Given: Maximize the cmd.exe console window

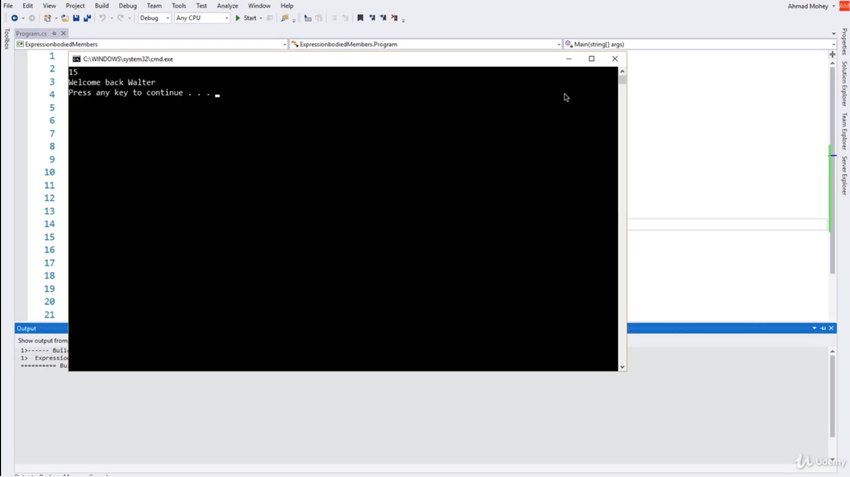Looking at the screenshot, I should (591, 59).
